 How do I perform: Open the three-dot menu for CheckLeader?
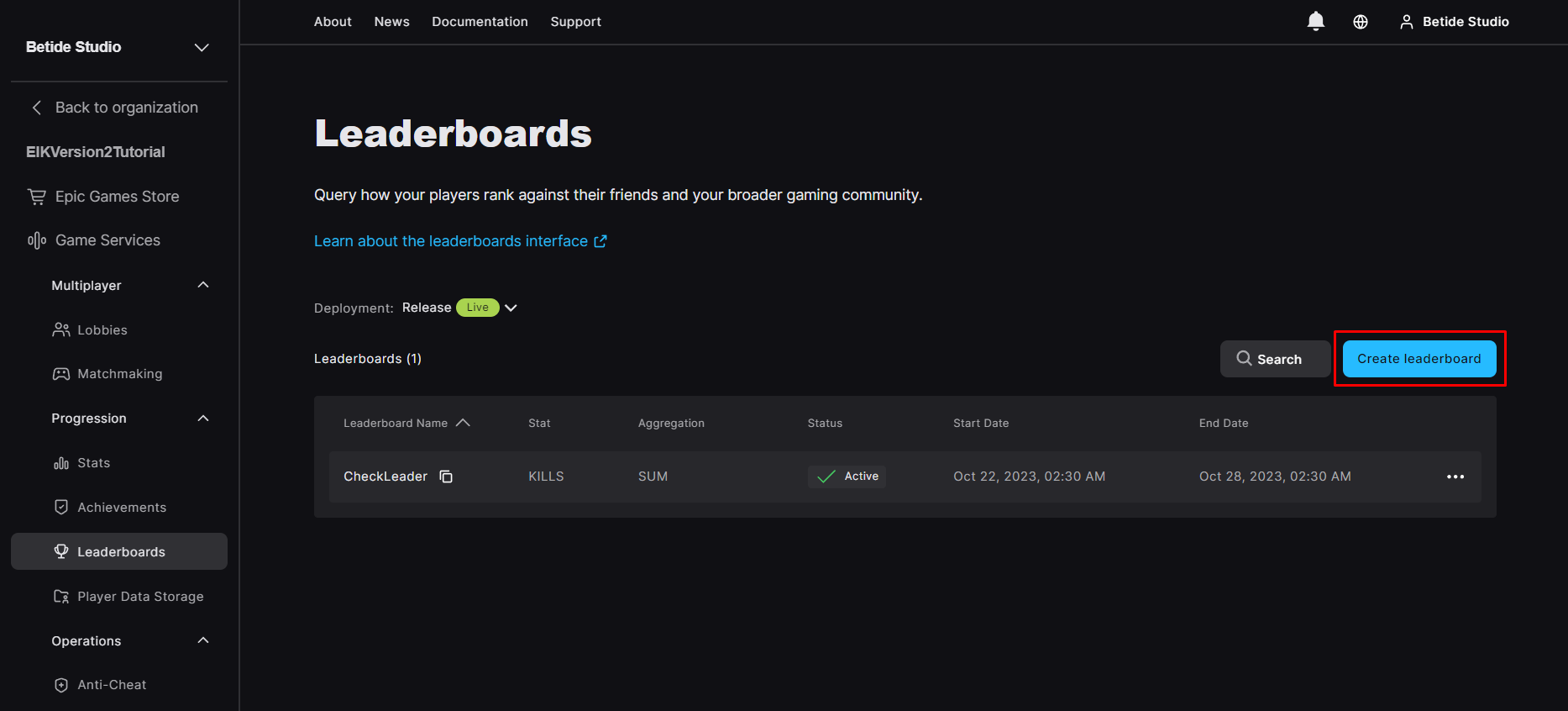click(x=1455, y=477)
